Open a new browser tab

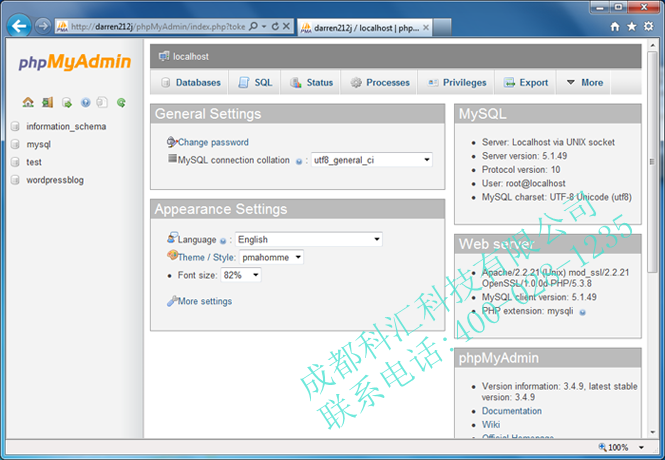pyautogui.click(x=442, y=28)
